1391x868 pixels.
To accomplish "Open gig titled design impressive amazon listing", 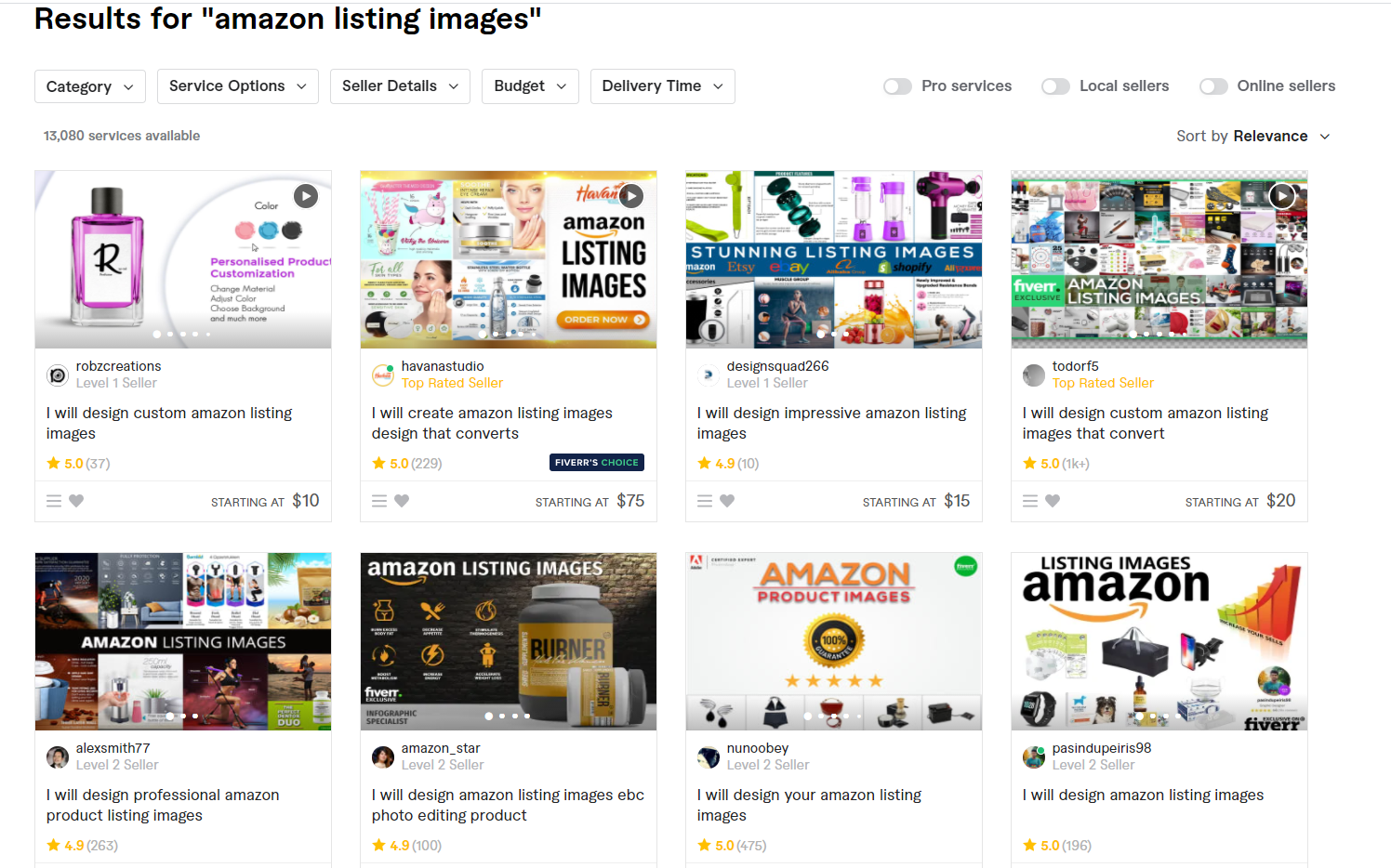I will coord(832,423).
